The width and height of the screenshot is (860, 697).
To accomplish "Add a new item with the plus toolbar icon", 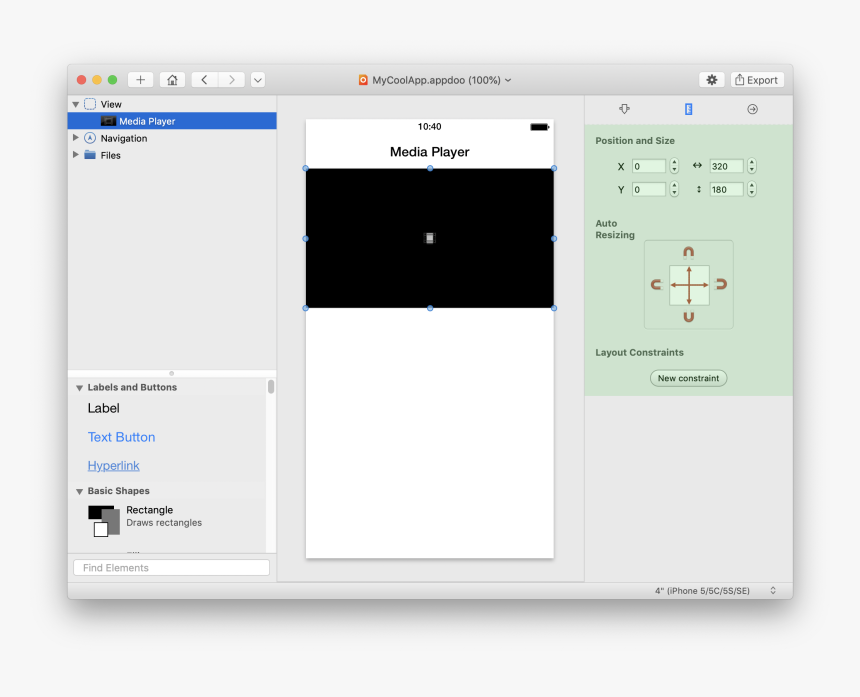I will coord(140,79).
